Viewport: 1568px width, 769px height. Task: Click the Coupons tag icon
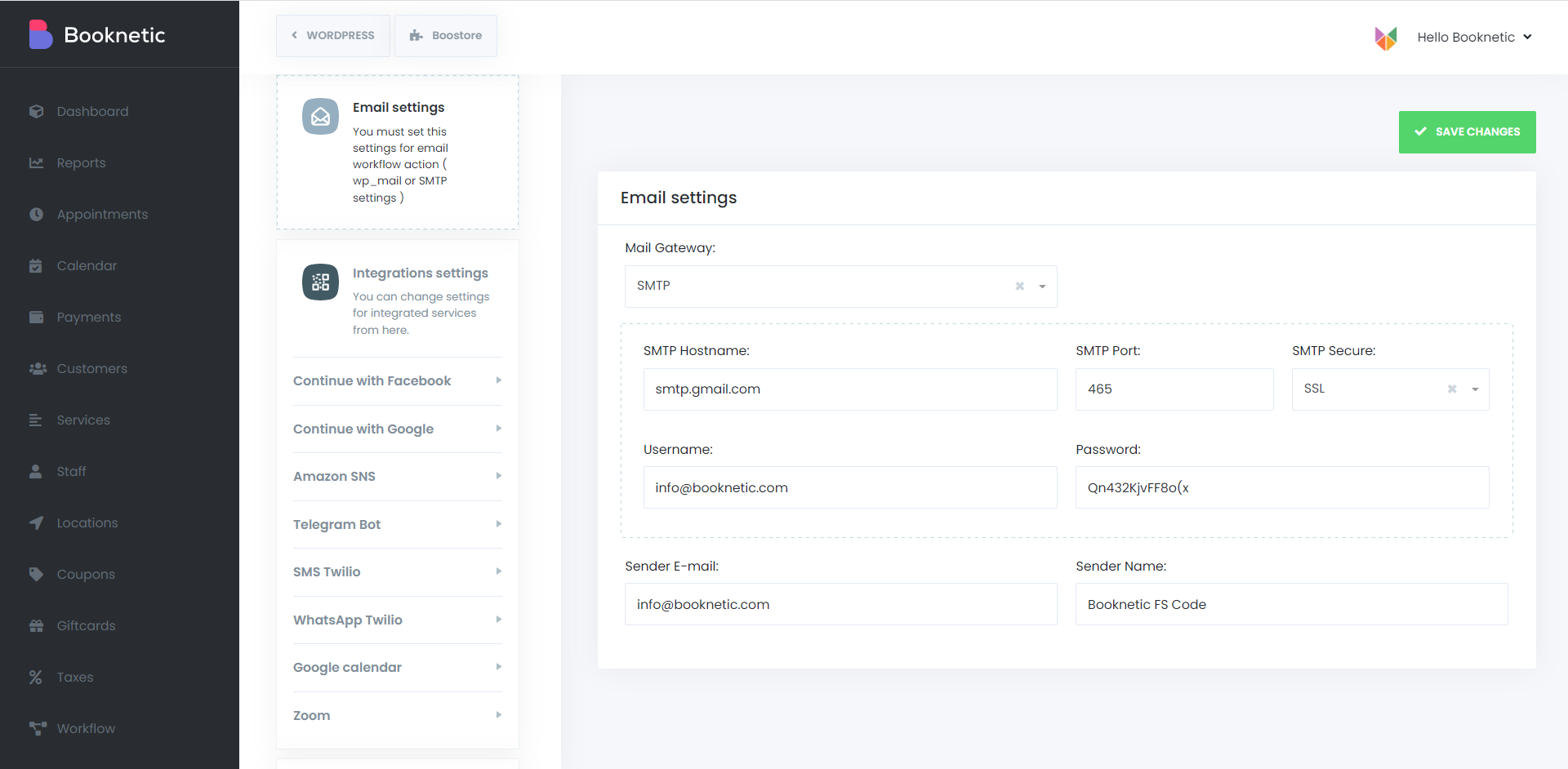(36, 574)
